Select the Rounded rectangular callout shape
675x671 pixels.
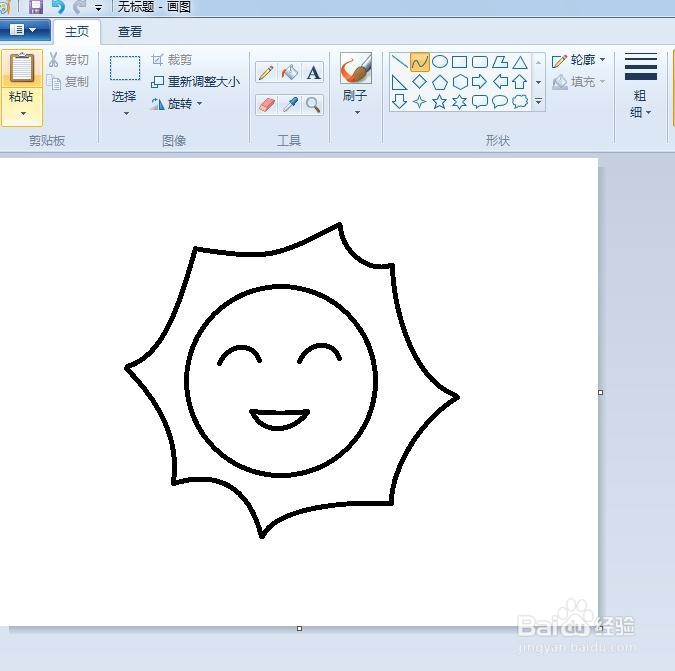coord(480,102)
